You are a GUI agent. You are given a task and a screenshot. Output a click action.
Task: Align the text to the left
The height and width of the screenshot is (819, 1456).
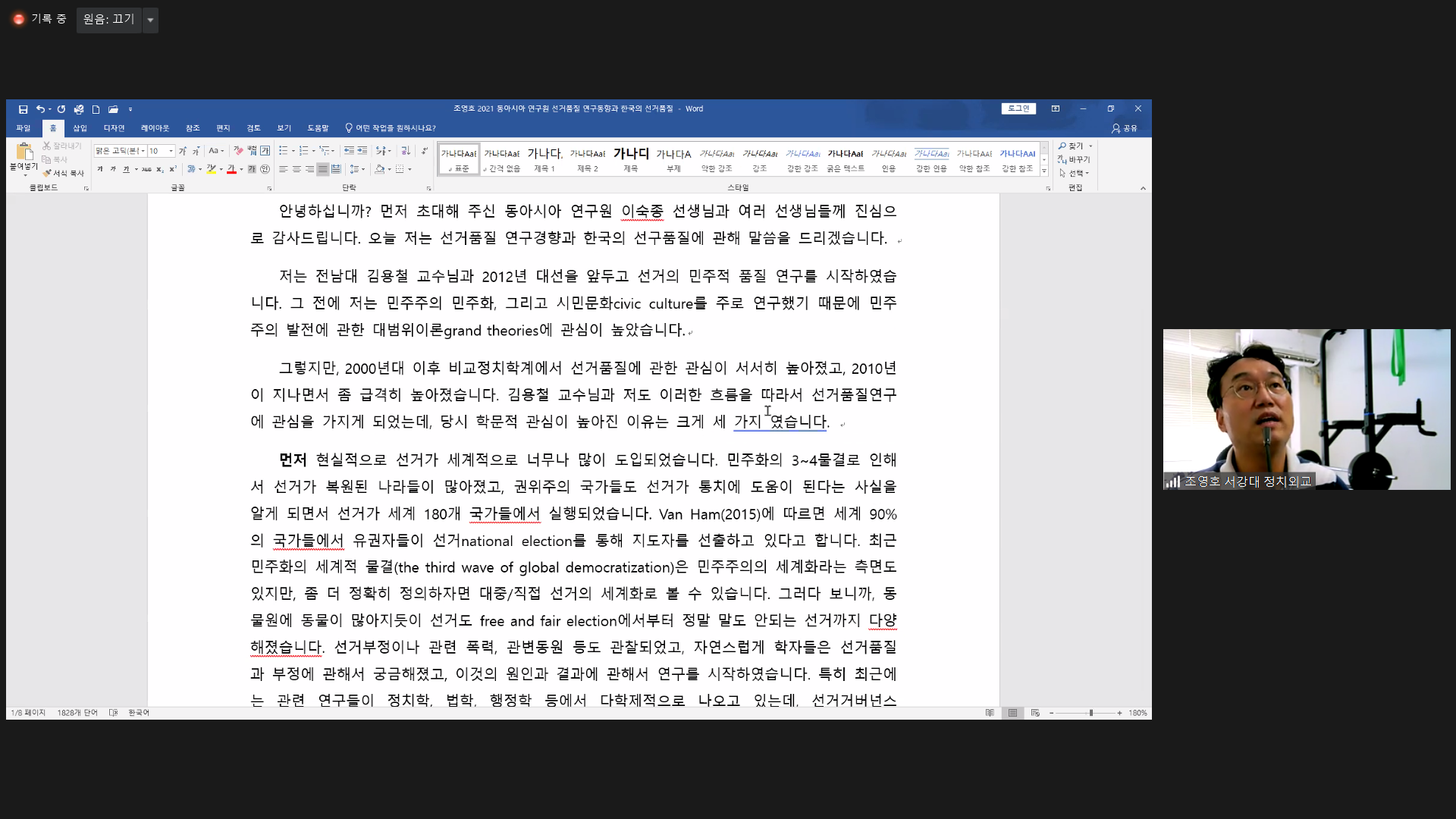283,169
